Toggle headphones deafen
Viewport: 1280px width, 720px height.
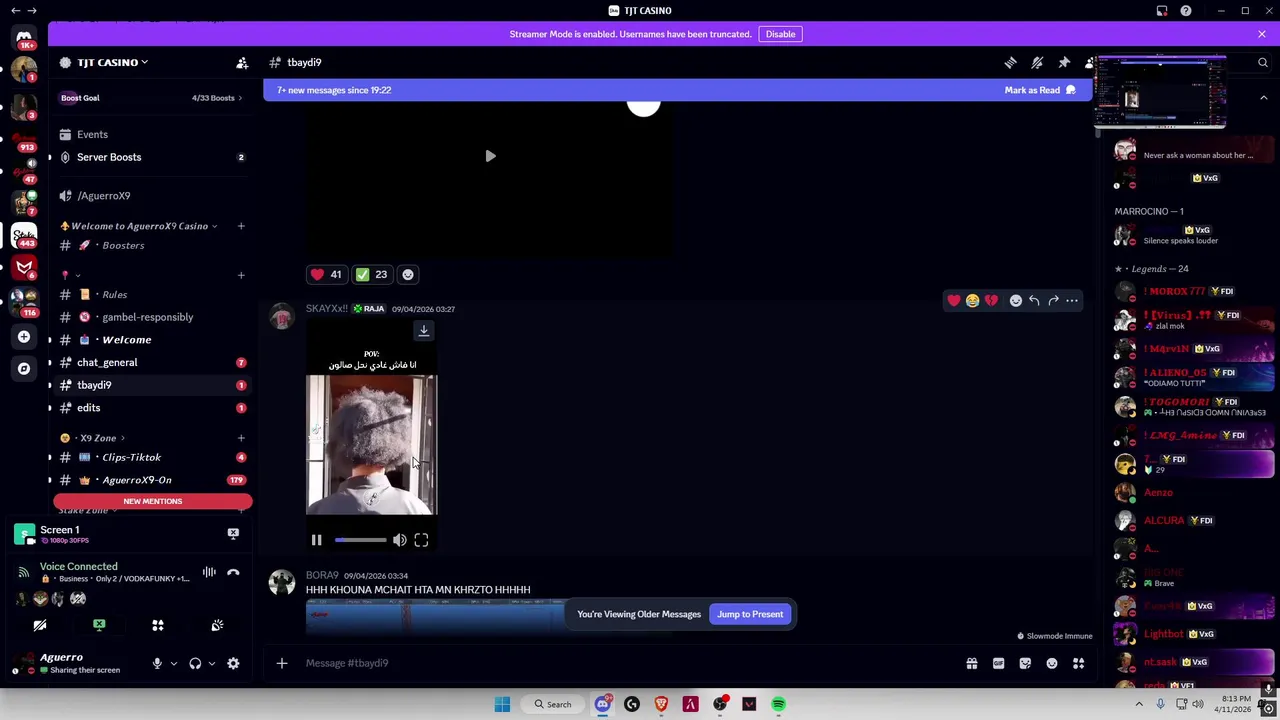(195, 663)
